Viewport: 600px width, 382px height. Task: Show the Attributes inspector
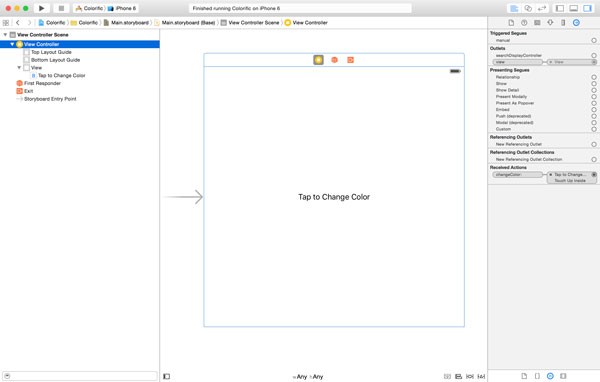(x=550, y=23)
